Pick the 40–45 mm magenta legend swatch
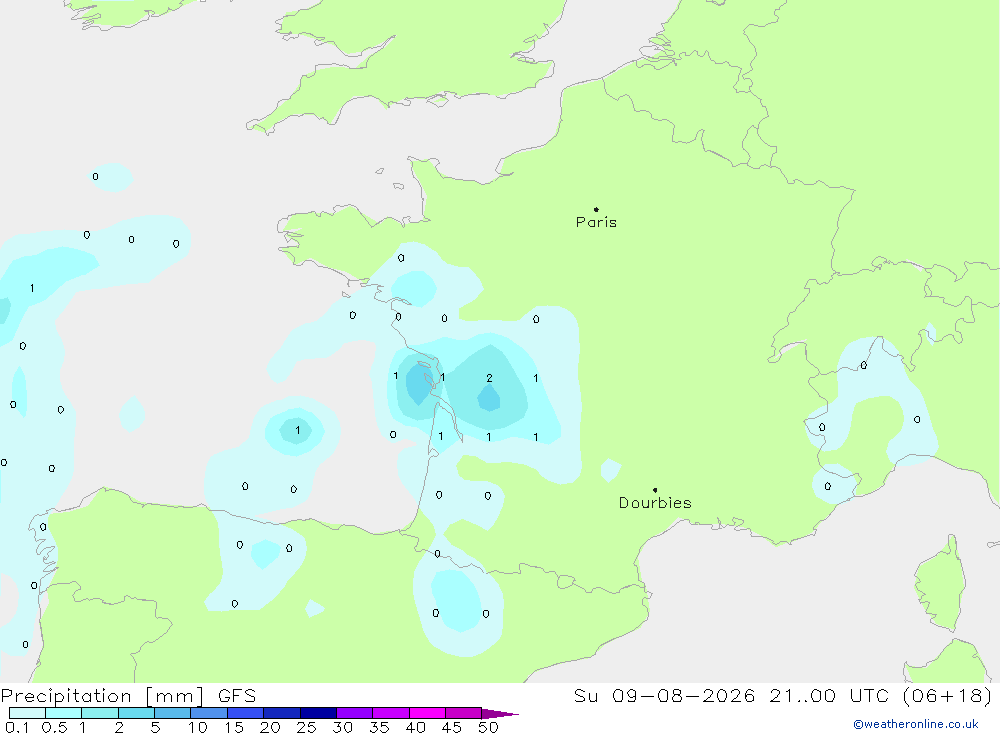The image size is (1000, 733). point(427,713)
